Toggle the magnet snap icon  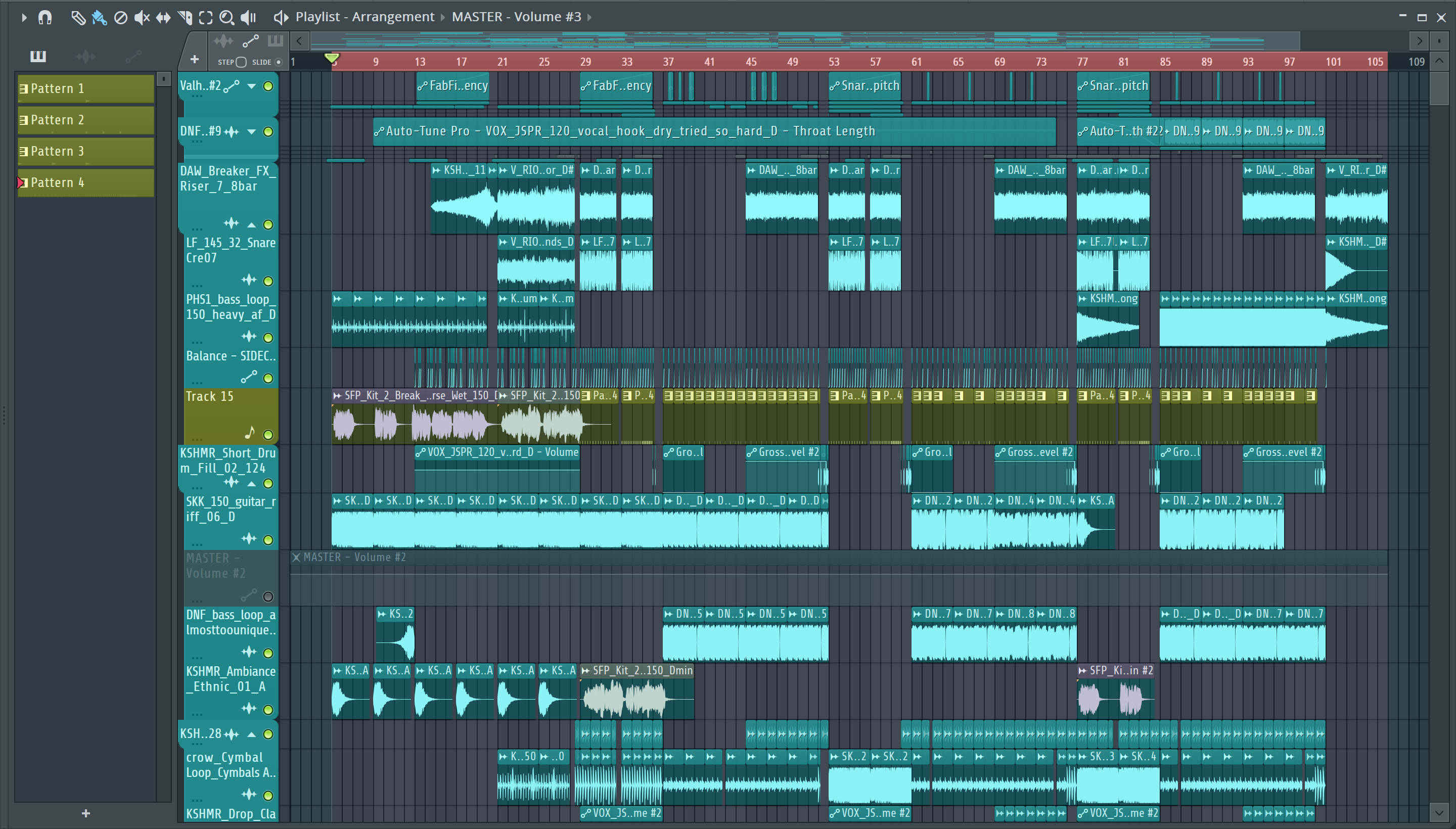(x=44, y=17)
